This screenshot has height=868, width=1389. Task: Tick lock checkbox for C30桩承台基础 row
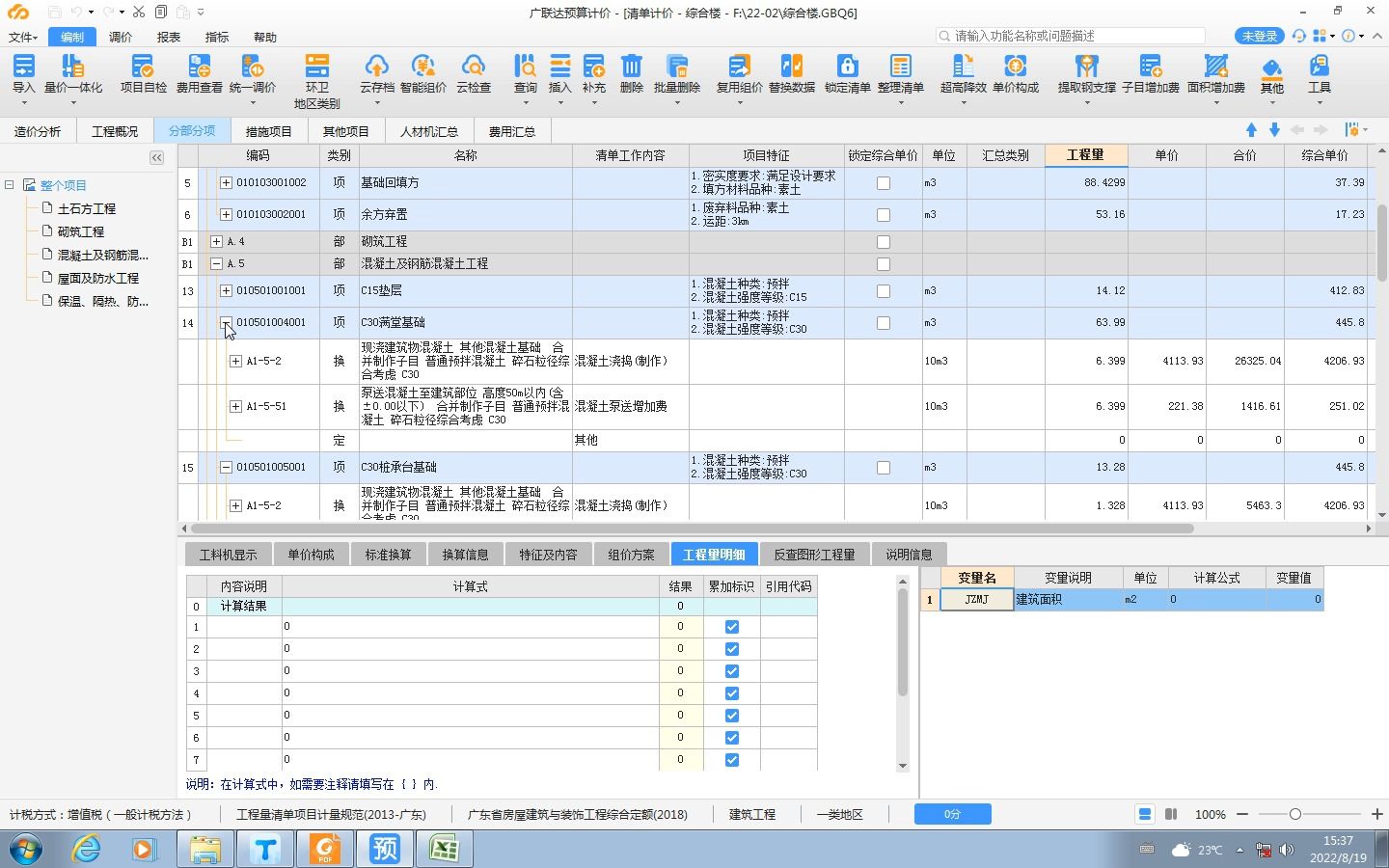pyautogui.click(x=883, y=468)
